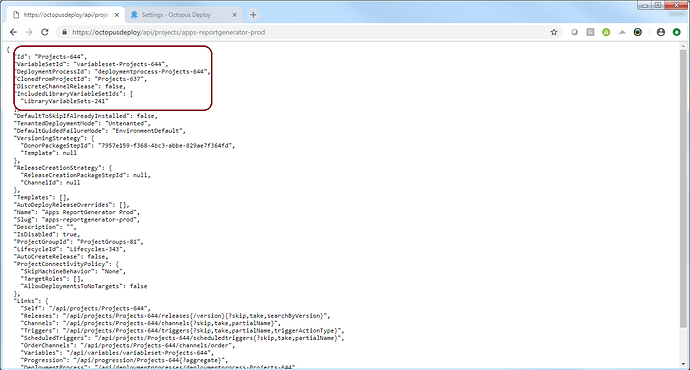
Task: Click the vertical scrollbar thumb
Action: (x=683, y=188)
